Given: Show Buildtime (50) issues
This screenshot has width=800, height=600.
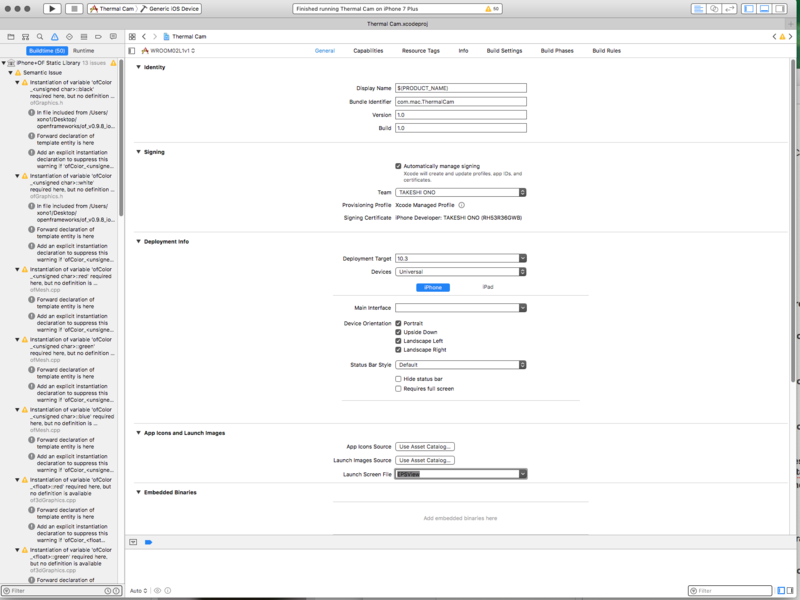Looking at the screenshot, I should (x=47, y=51).
